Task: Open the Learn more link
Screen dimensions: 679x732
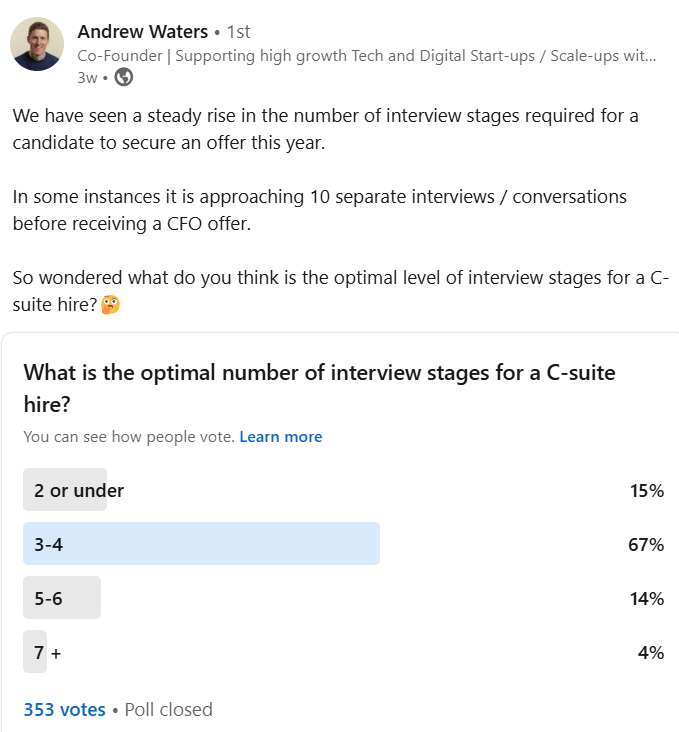Action: (x=281, y=436)
